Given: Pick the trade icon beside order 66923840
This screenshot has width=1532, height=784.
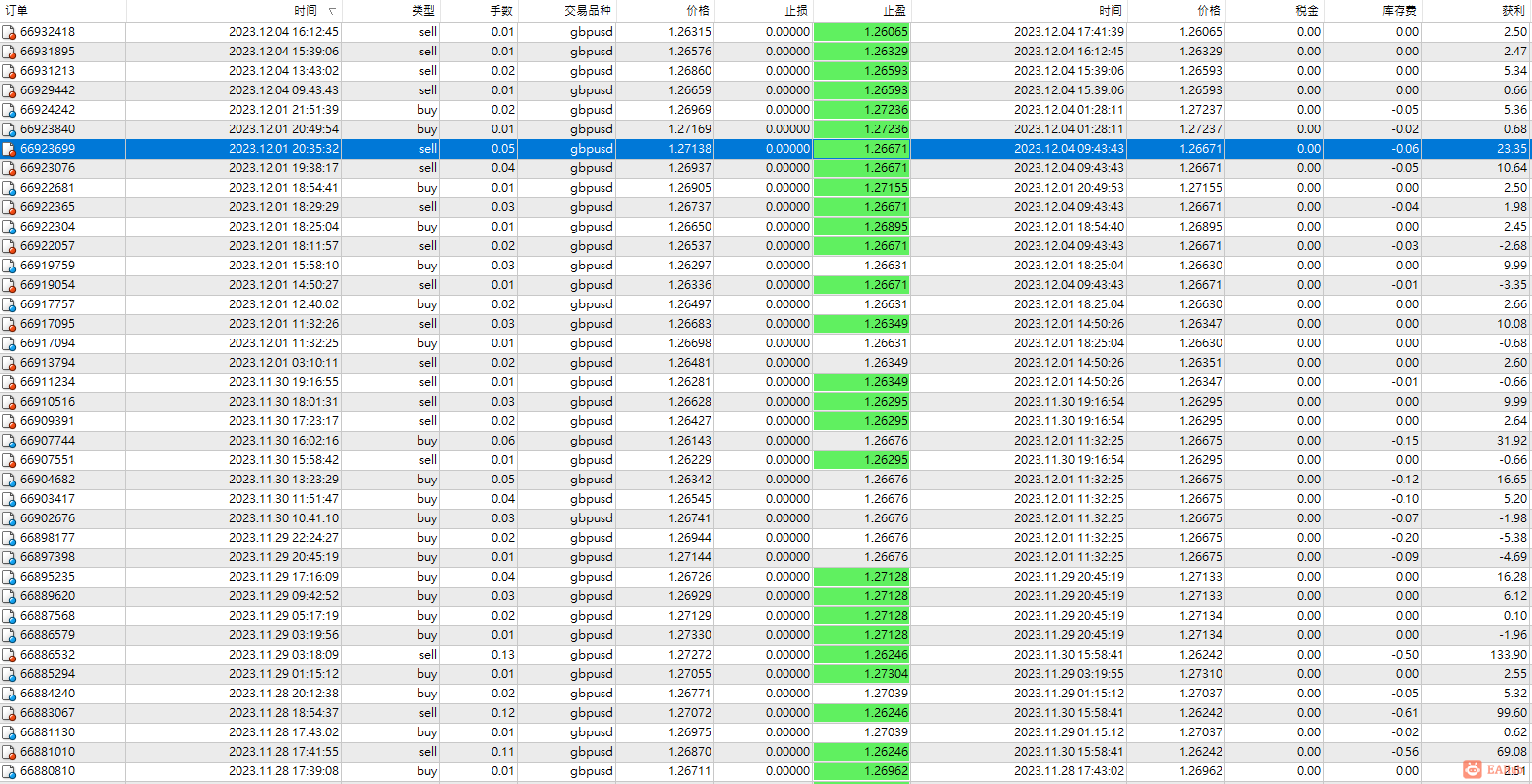Looking at the screenshot, I should pyautogui.click(x=9, y=129).
